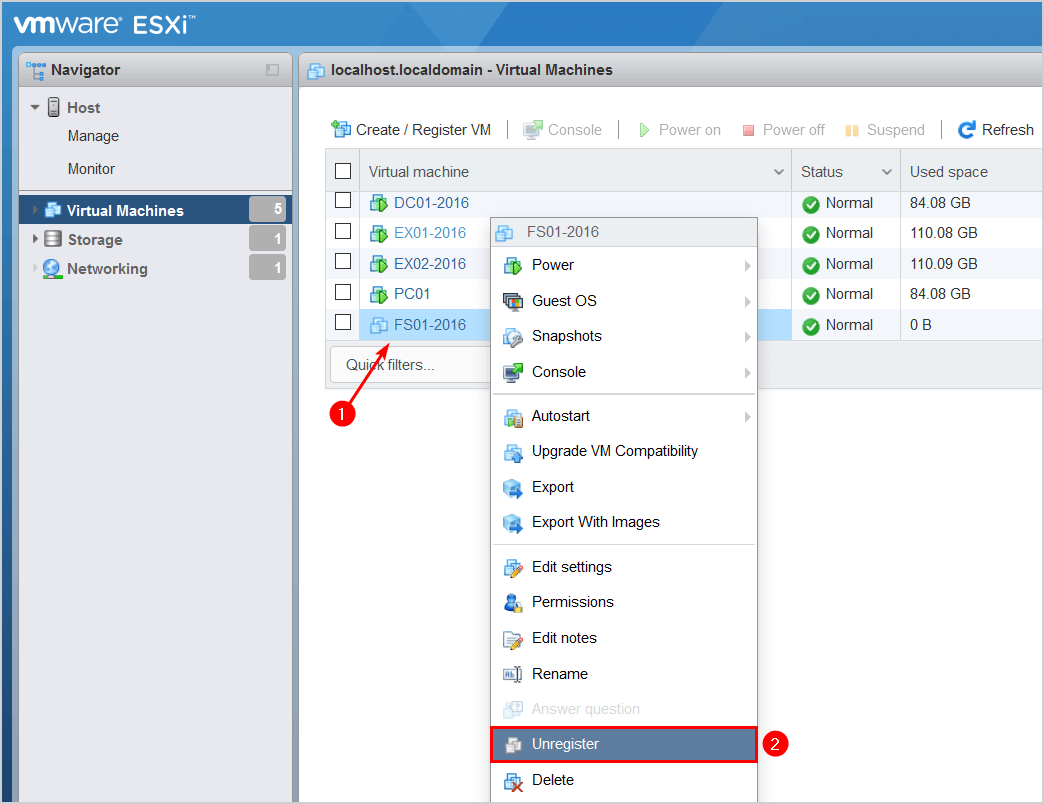The height and width of the screenshot is (804, 1044).
Task: Open the EX02-2016 virtual machine link
Action: pyautogui.click(x=430, y=264)
